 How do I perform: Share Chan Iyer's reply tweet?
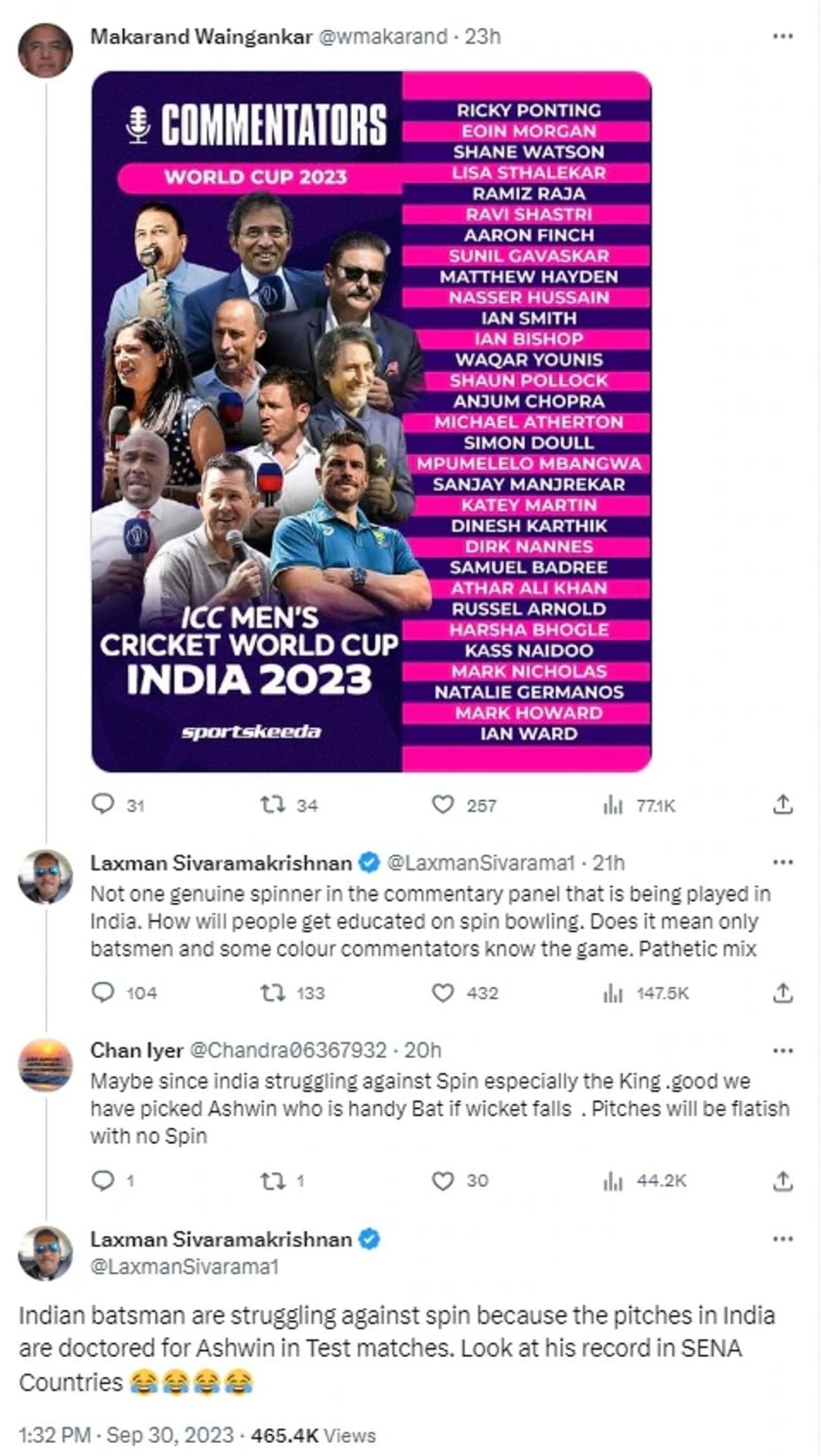click(783, 1181)
